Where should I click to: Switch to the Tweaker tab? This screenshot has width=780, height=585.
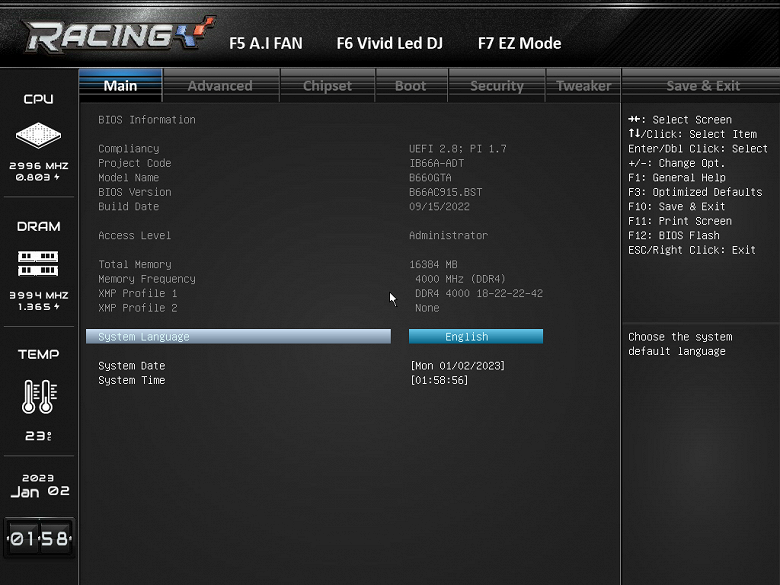584,86
